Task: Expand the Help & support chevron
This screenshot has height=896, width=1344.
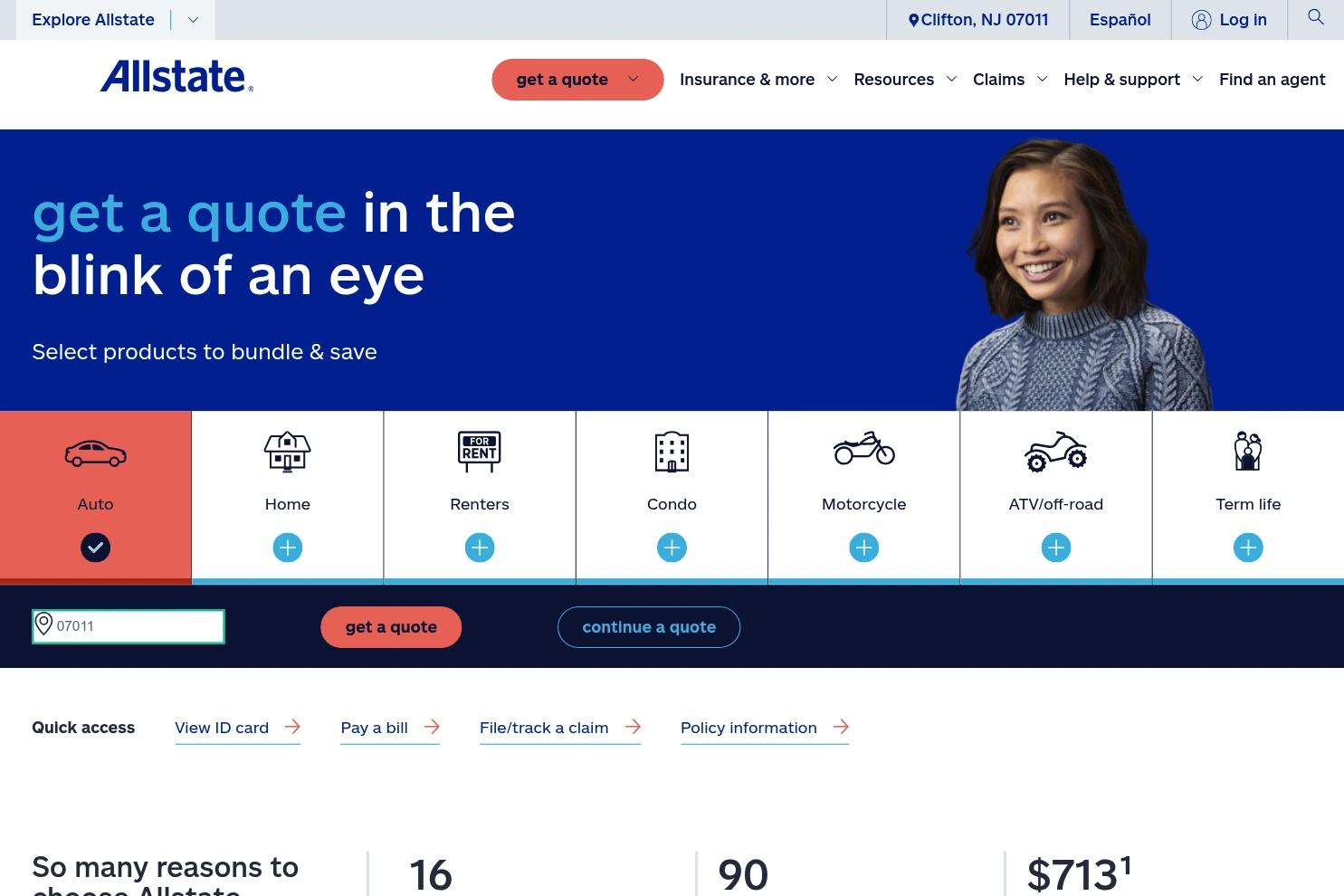Action: [1197, 79]
